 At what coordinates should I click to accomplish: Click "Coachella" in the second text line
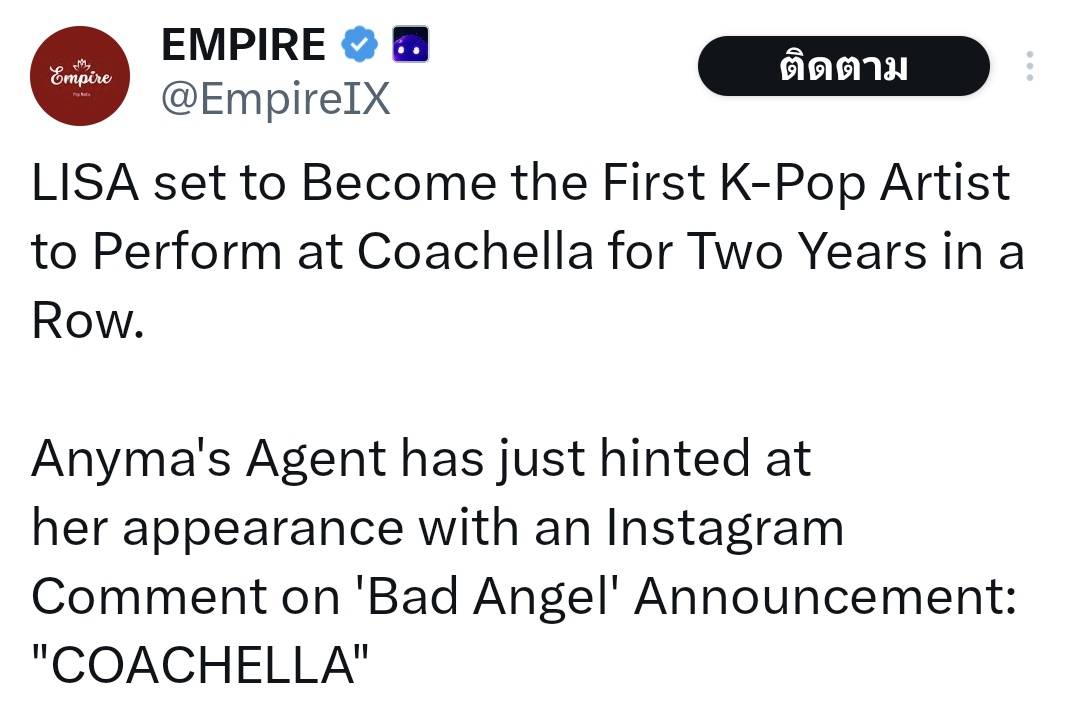[x=475, y=253]
